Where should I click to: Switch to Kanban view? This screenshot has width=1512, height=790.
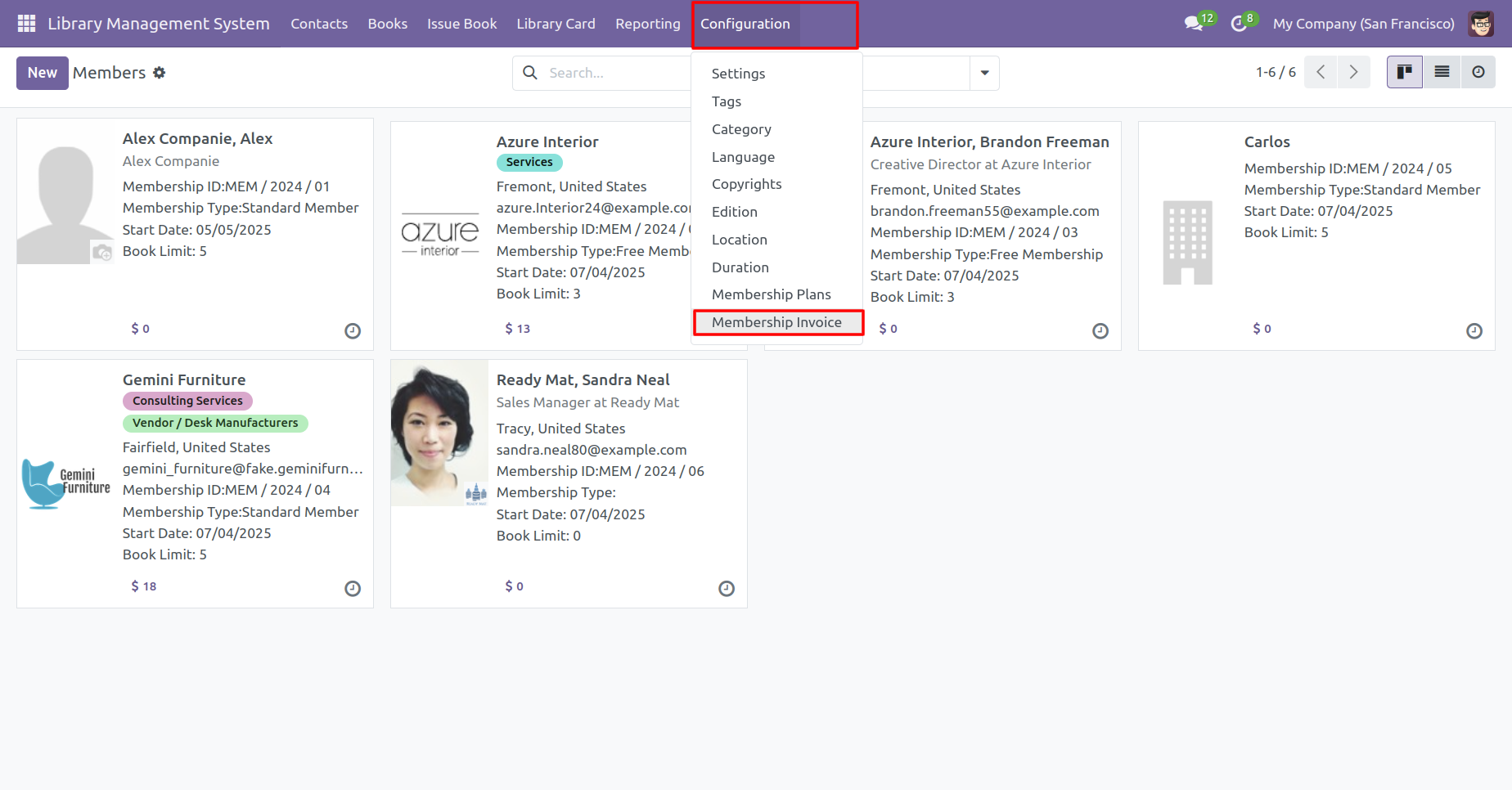1404,73
